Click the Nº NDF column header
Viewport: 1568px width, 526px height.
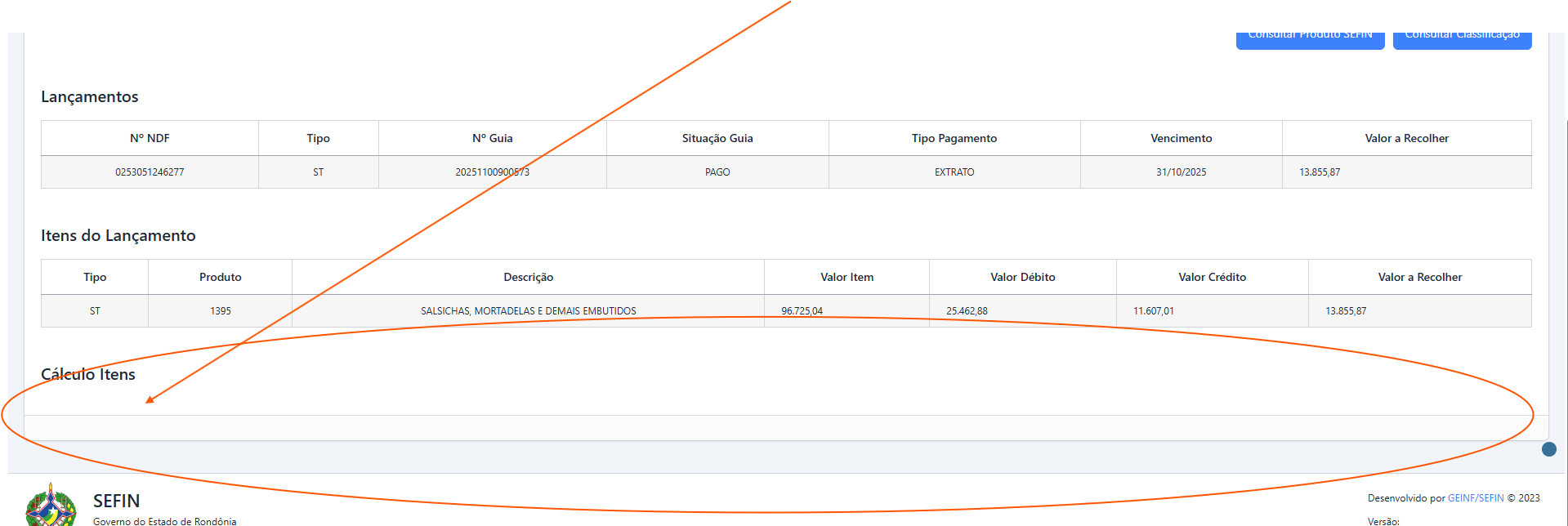[150, 138]
